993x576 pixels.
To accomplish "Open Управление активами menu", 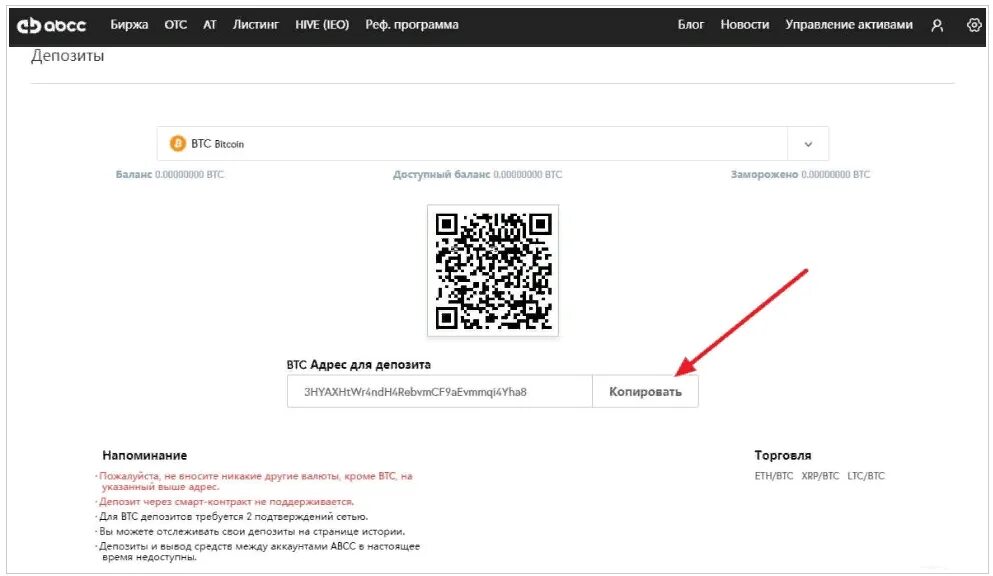I will (x=849, y=25).
